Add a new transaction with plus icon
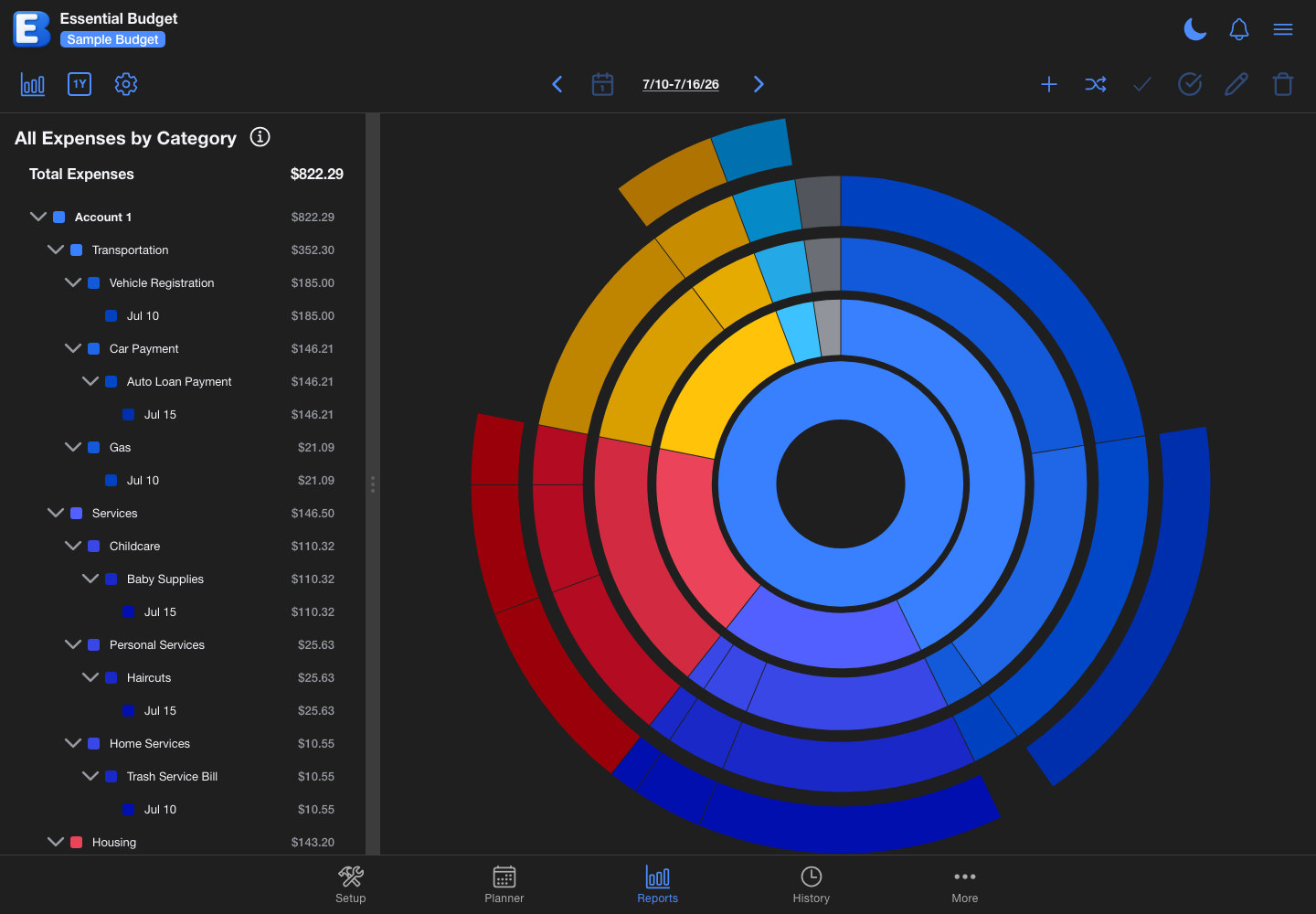Screen dimensions: 1316x914 coord(1049,84)
